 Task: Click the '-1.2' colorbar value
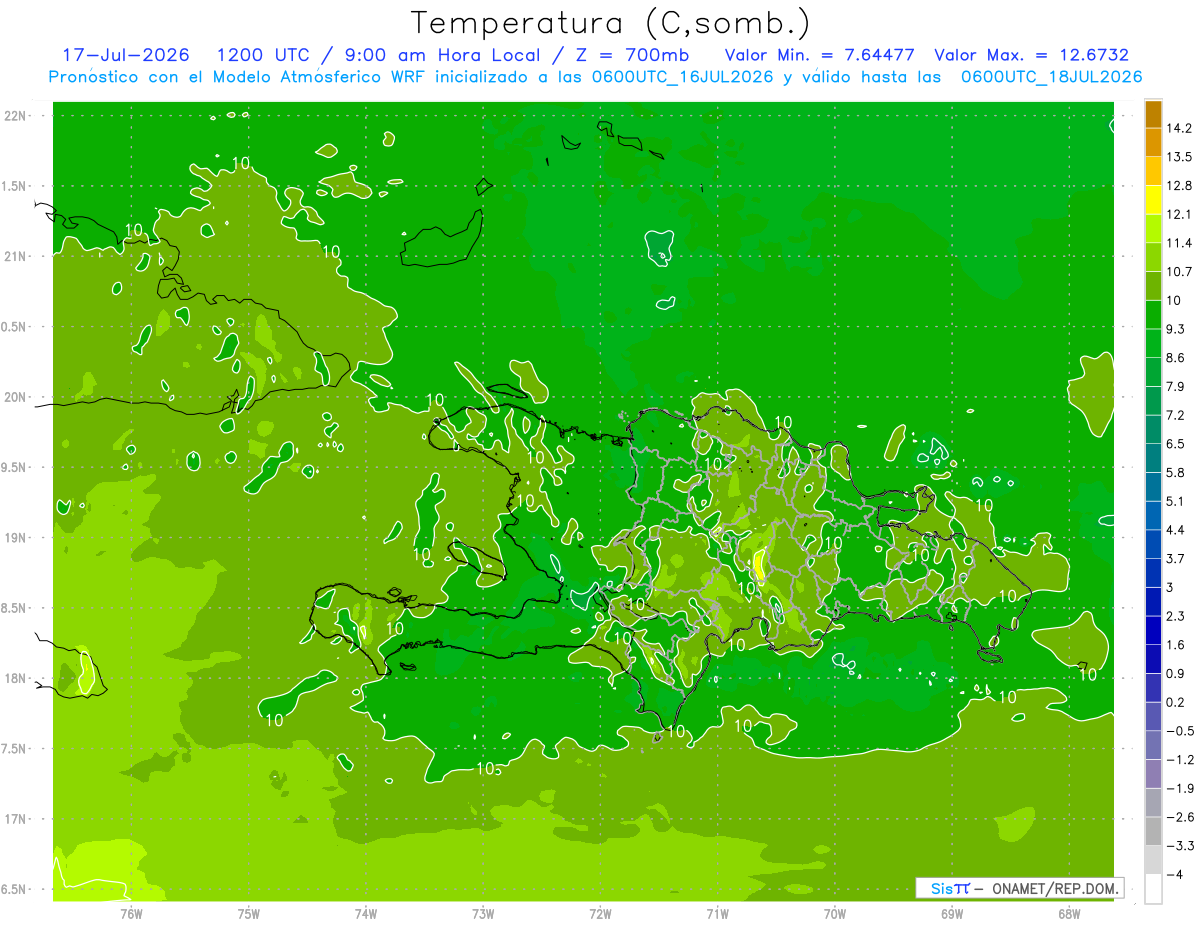pyautogui.click(x=1181, y=759)
